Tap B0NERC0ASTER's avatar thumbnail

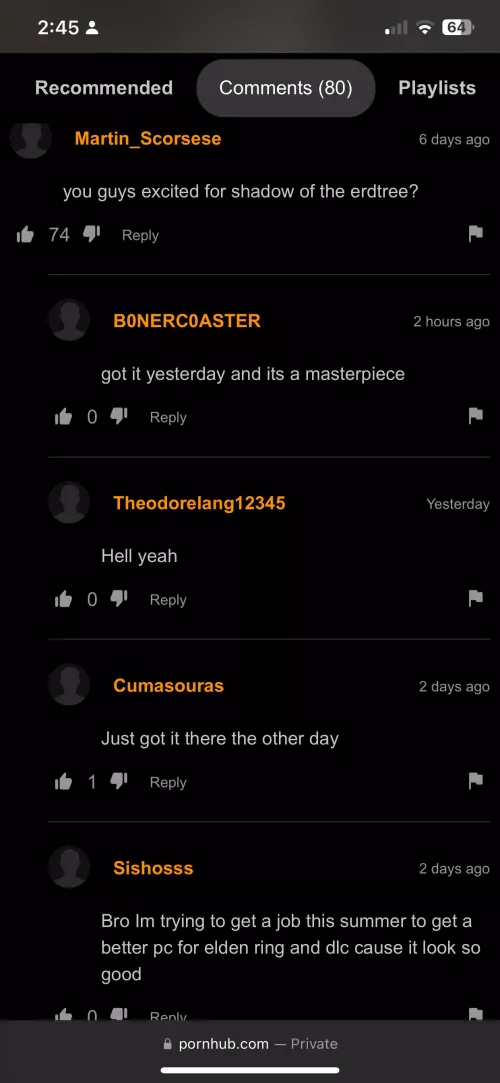click(x=69, y=320)
